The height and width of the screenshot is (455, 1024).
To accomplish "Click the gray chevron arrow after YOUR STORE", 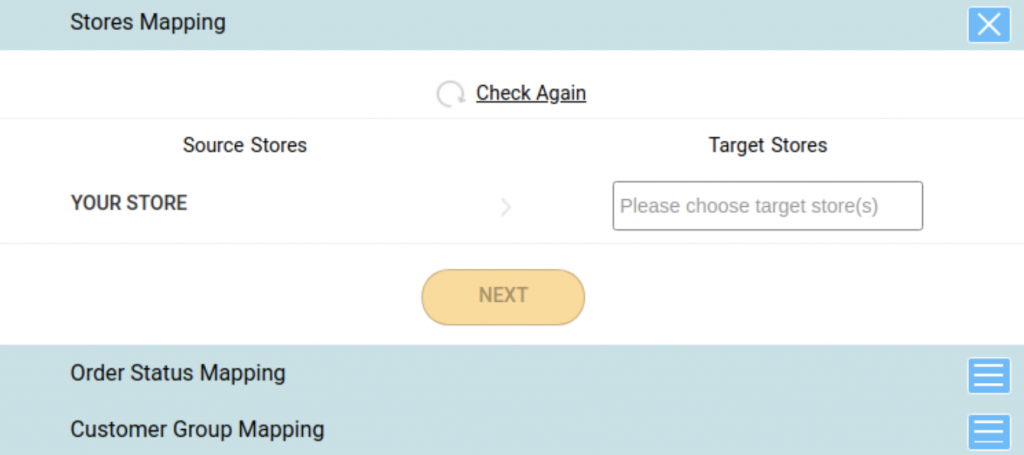I will 505,207.
